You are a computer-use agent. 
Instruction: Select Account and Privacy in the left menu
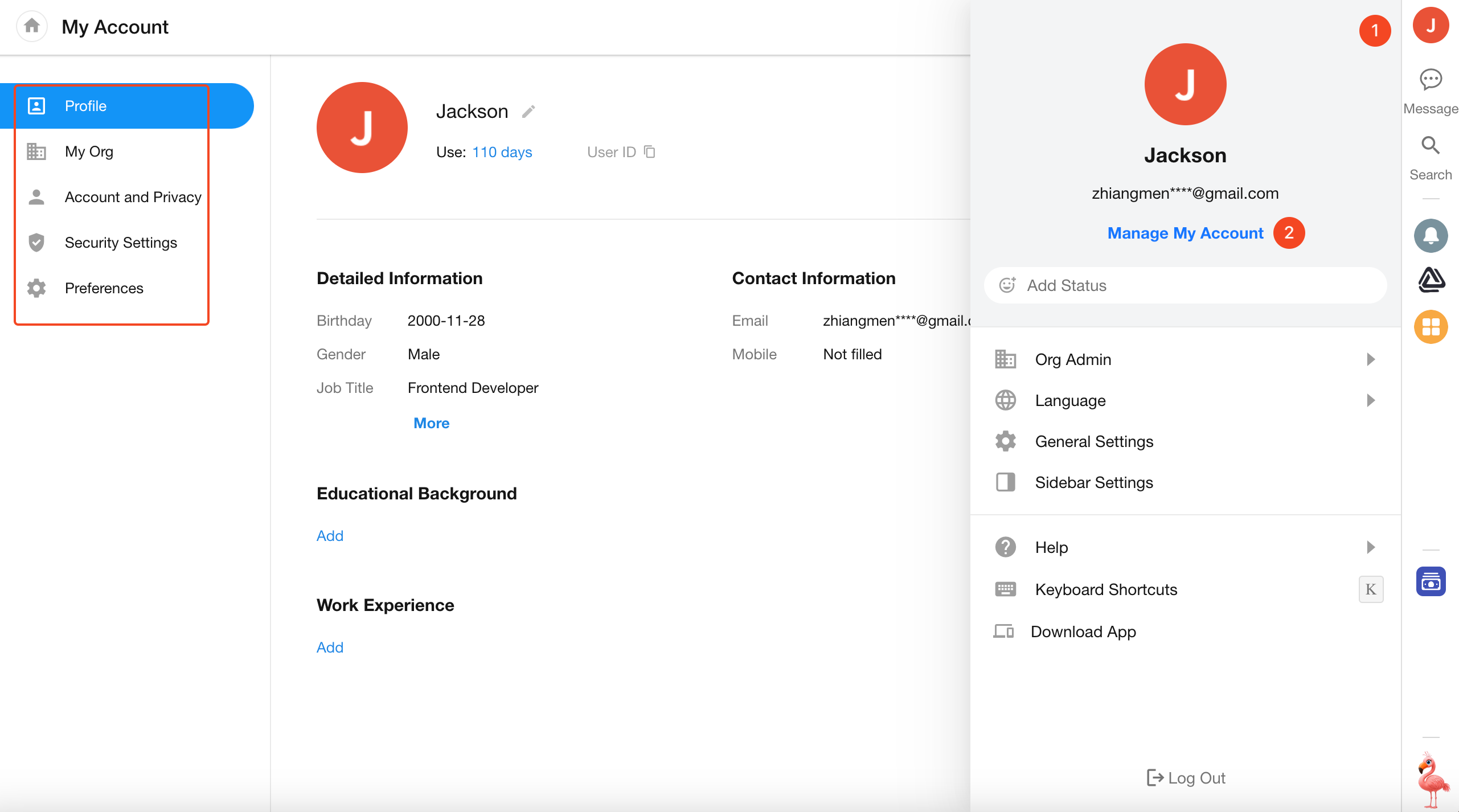133,197
